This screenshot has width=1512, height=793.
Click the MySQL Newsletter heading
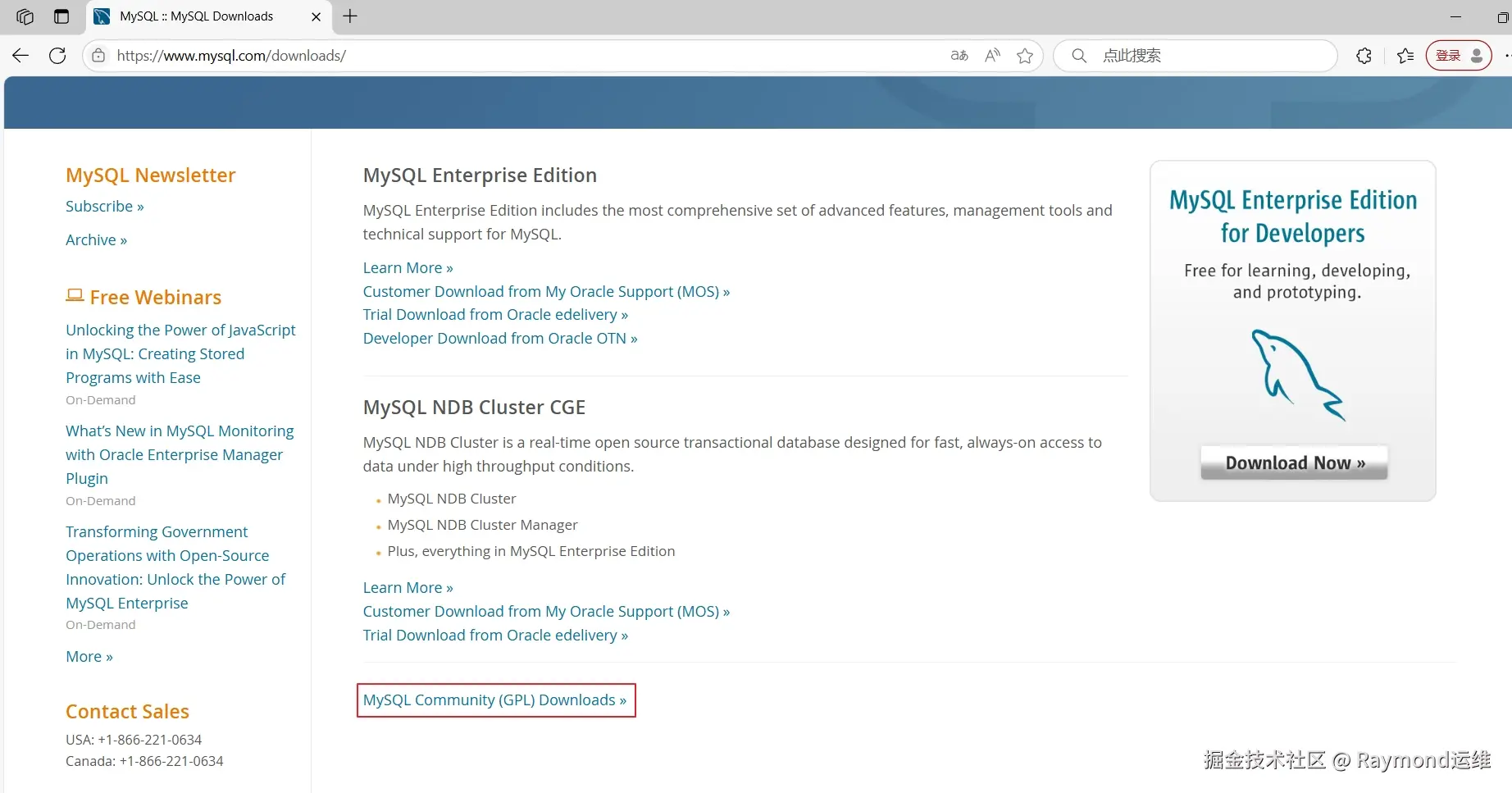[x=151, y=175]
